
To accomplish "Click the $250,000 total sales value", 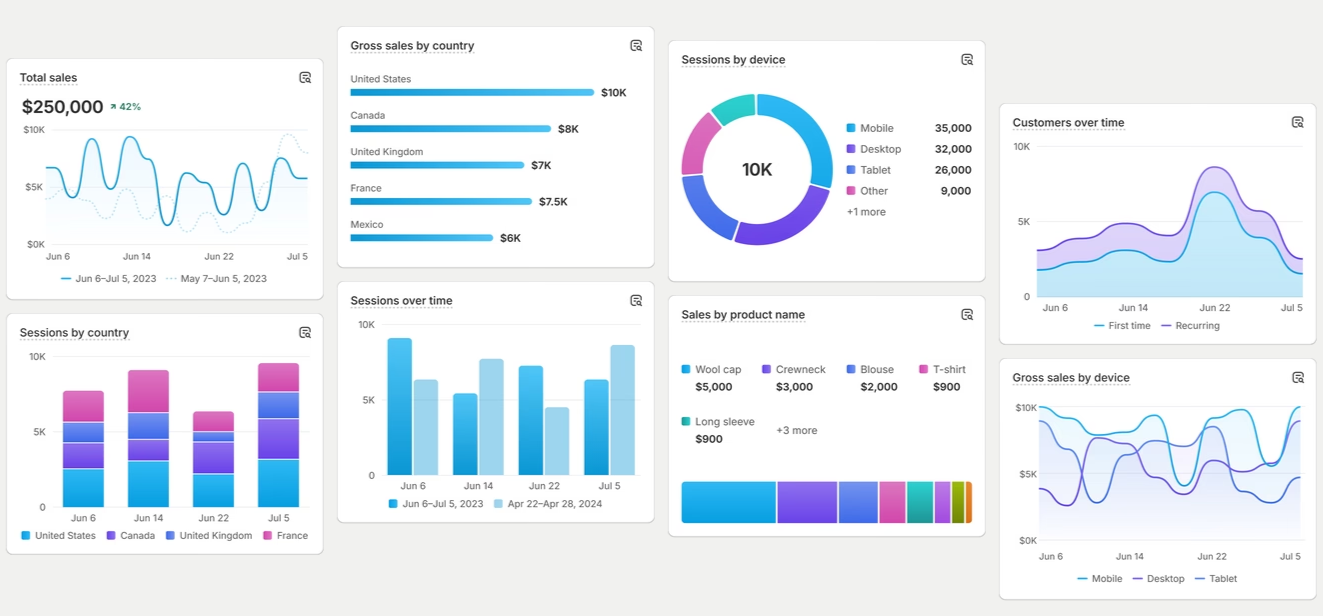I will click(62, 107).
